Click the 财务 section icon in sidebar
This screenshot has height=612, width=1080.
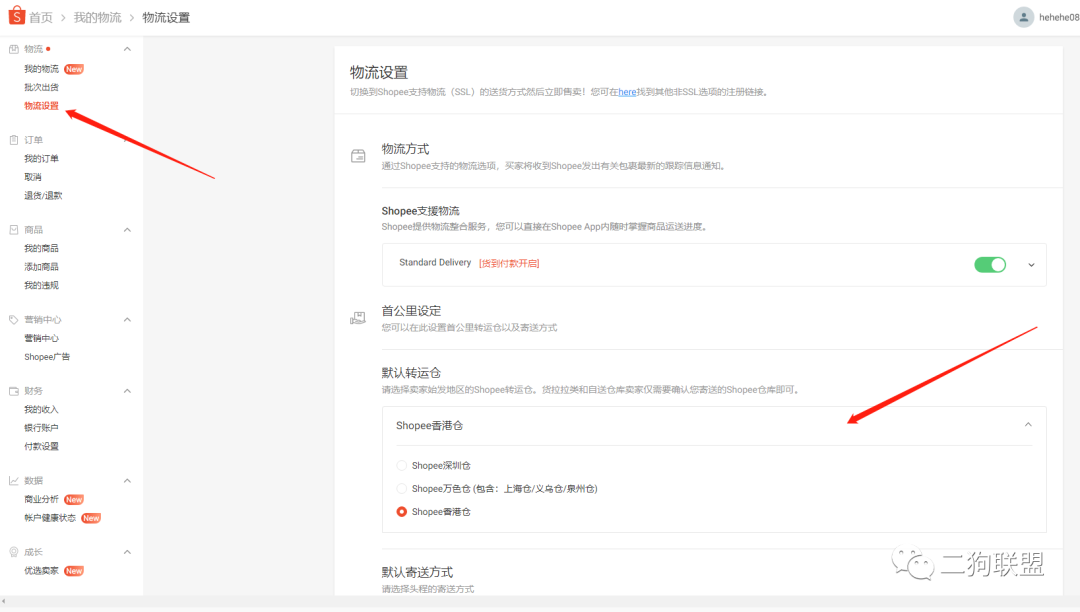12,390
